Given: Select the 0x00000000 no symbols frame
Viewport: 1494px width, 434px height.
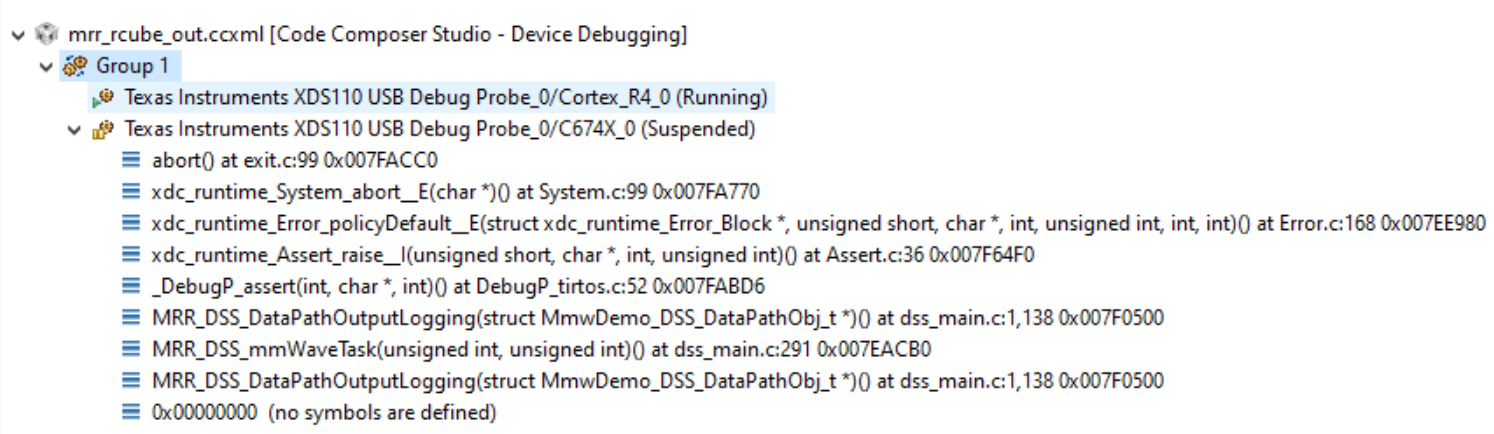Looking at the screenshot, I should pyautogui.click(x=324, y=412).
